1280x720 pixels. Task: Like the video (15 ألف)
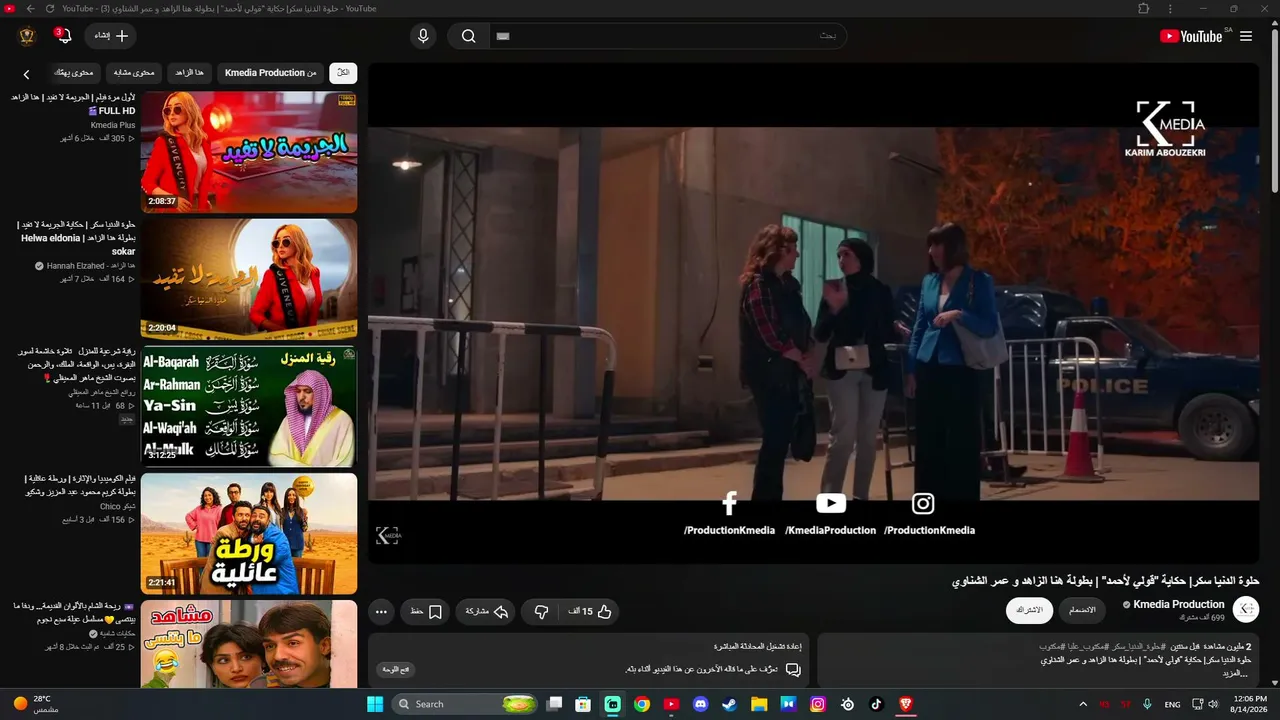590,611
